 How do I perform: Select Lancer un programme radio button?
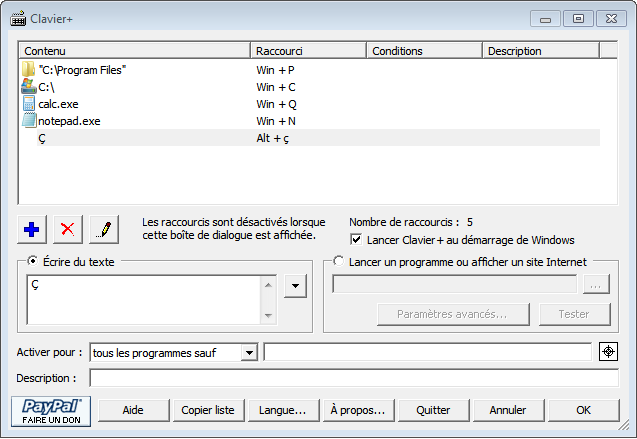pyautogui.click(x=338, y=261)
